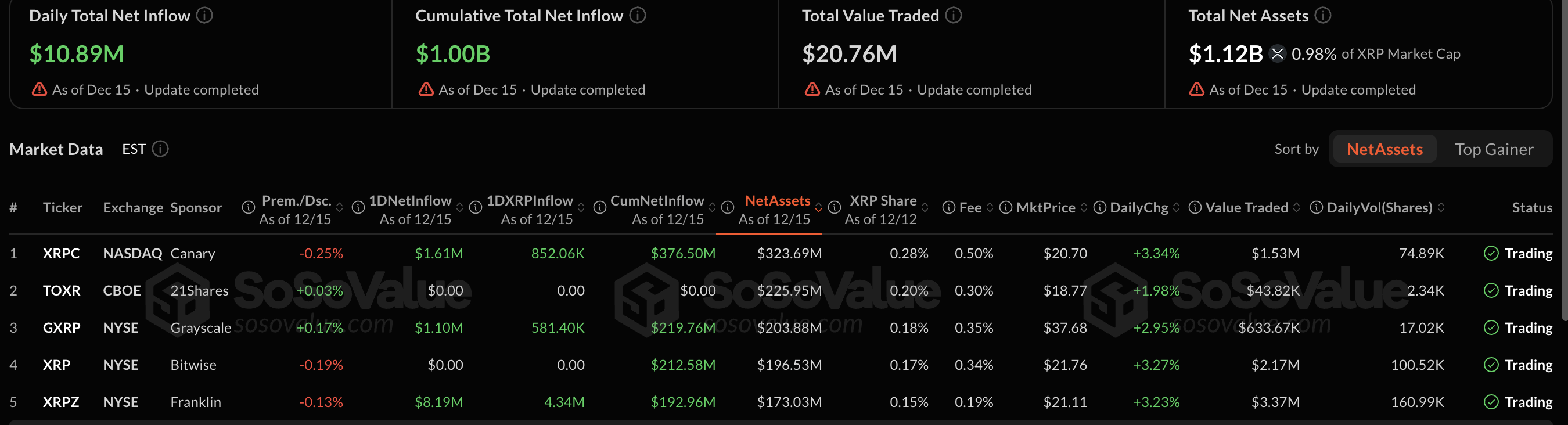Image resolution: width=1568 pixels, height=425 pixels.
Task: Open the XRPC ticker details
Action: [62, 253]
